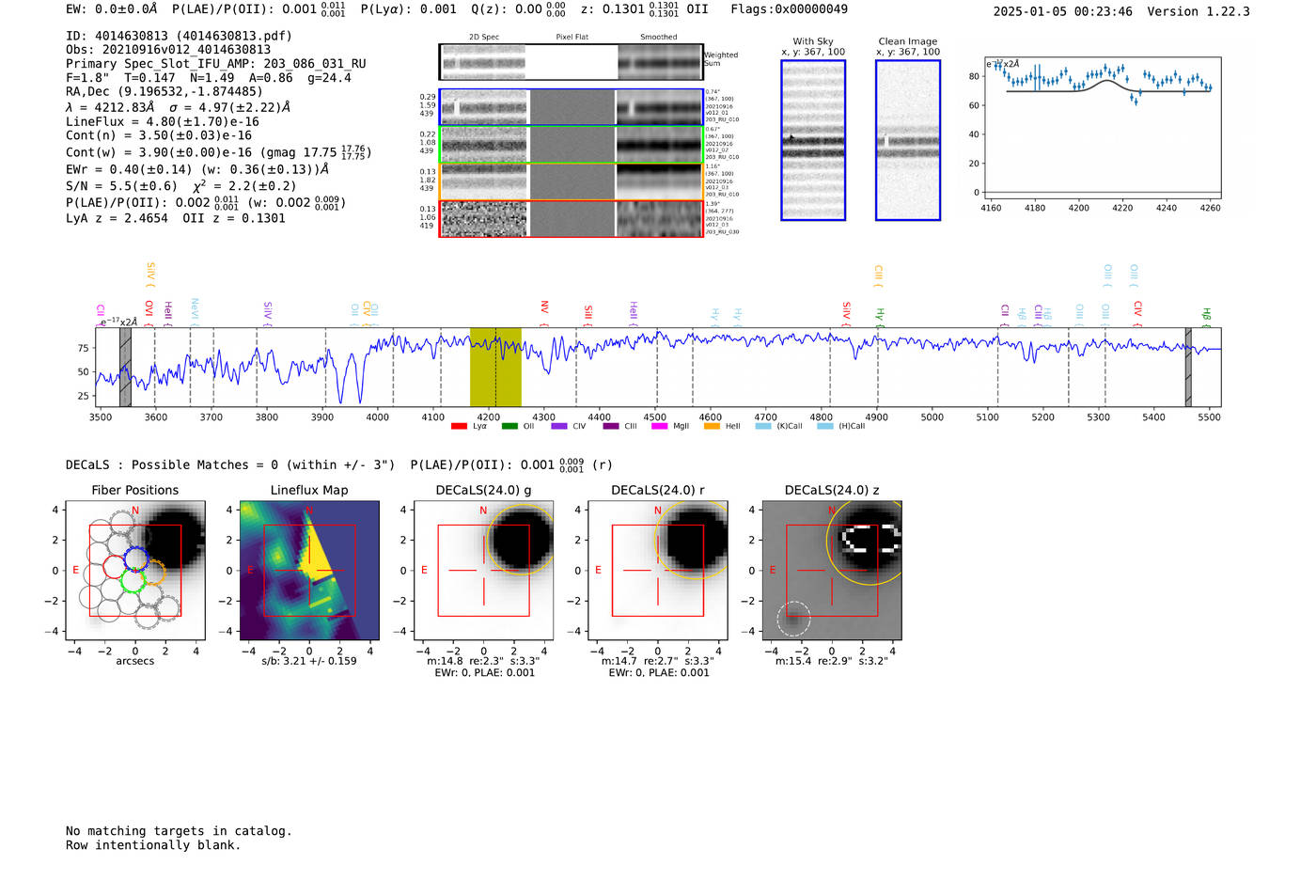This screenshot has width=1316, height=896.
Task: Click the g-band m:14.8 re:2.3" caption
Action: point(483,661)
